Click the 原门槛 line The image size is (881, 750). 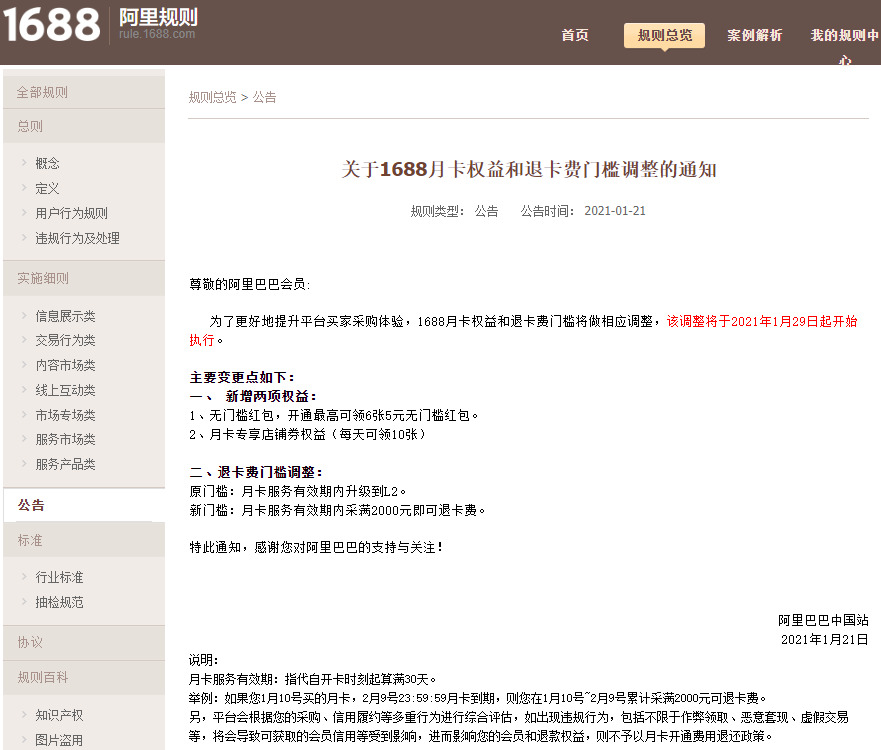click(x=298, y=492)
